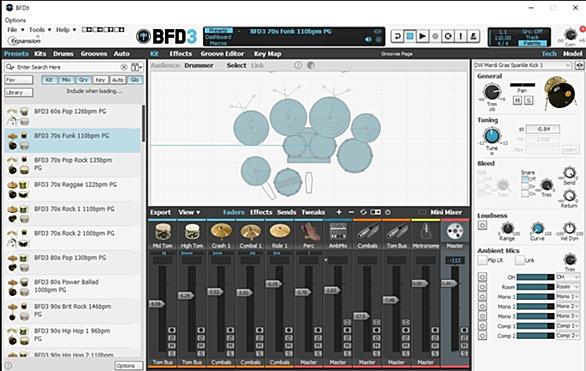This screenshot has width=586, height=371.
Task: Expand the Tools menu
Action: point(40,30)
